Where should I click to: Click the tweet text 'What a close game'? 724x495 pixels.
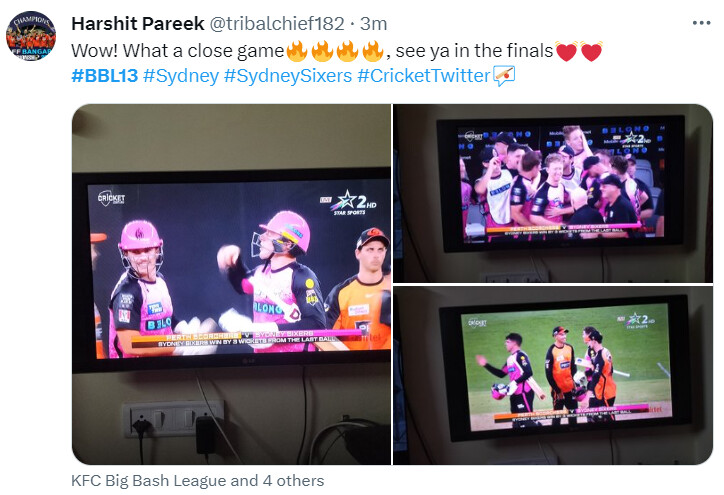tap(203, 51)
